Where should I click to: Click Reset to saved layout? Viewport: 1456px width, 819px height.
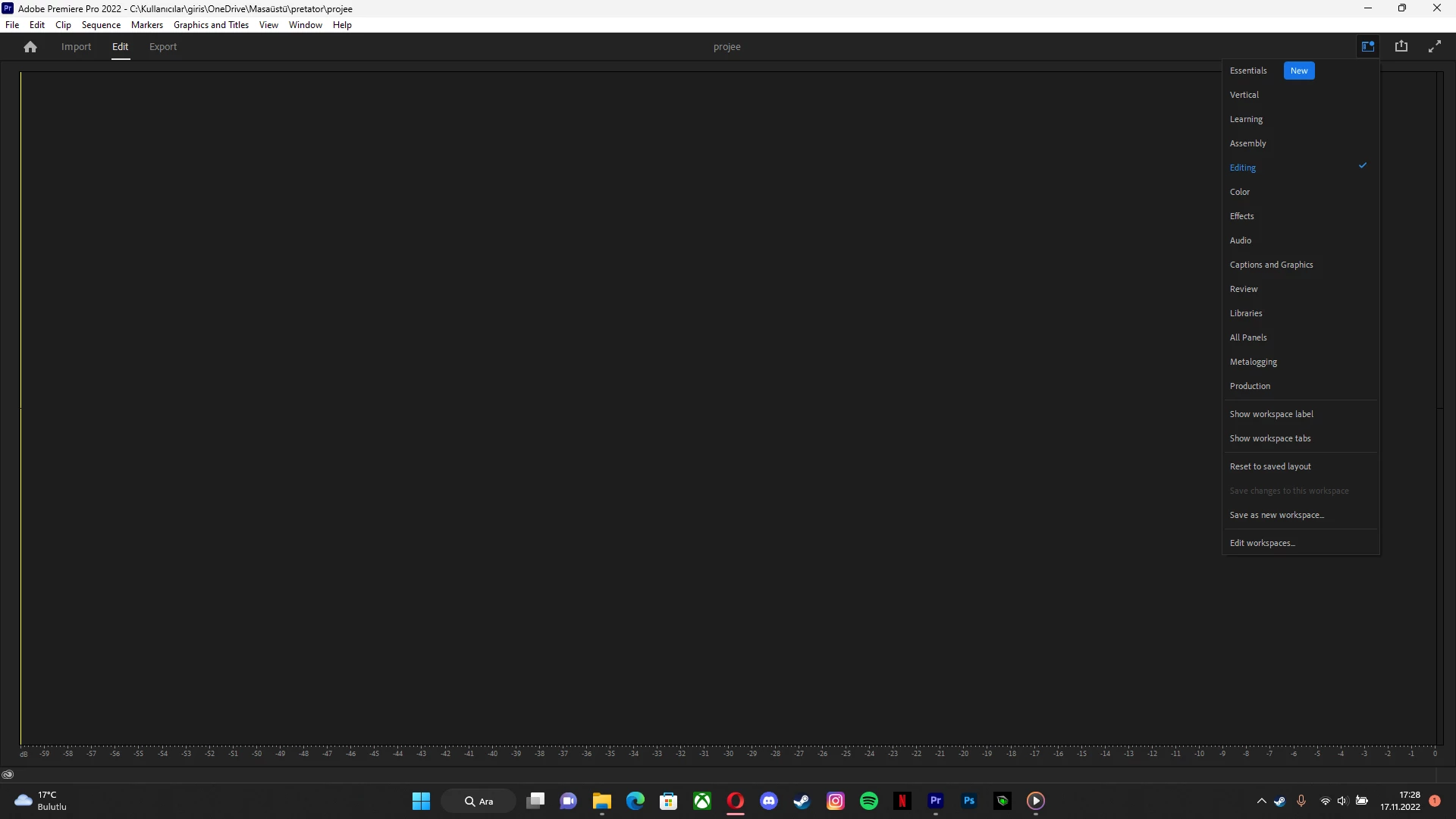point(1269,466)
